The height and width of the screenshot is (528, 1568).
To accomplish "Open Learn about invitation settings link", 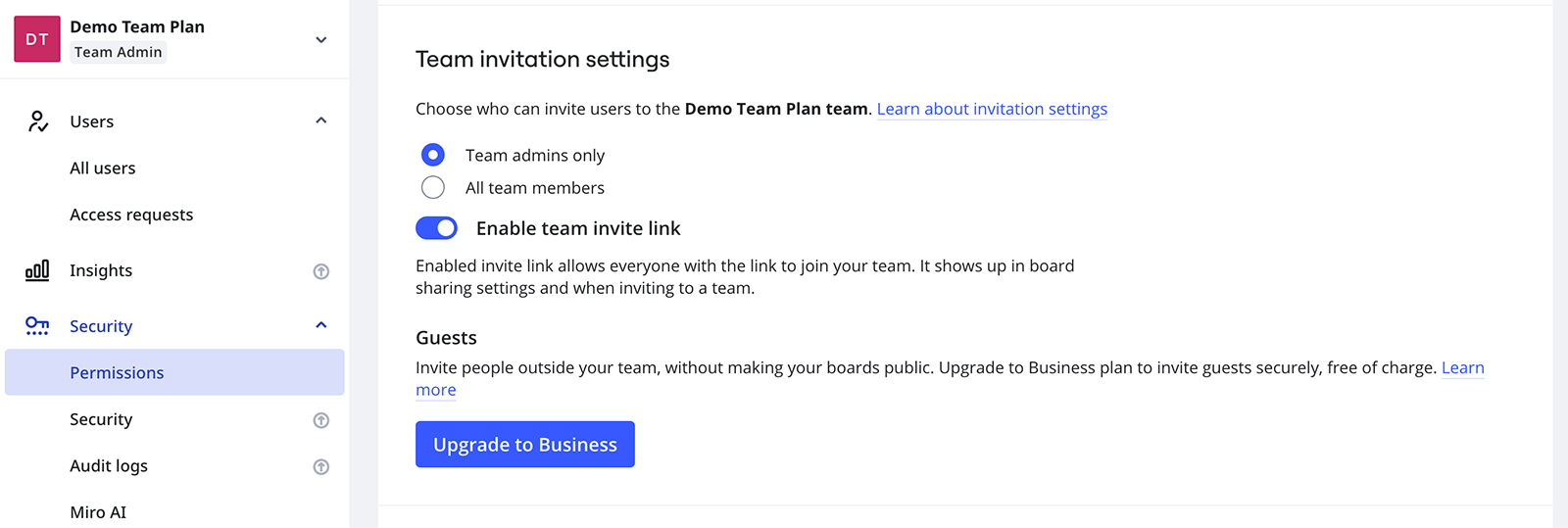I will click(x=992, y=109).
